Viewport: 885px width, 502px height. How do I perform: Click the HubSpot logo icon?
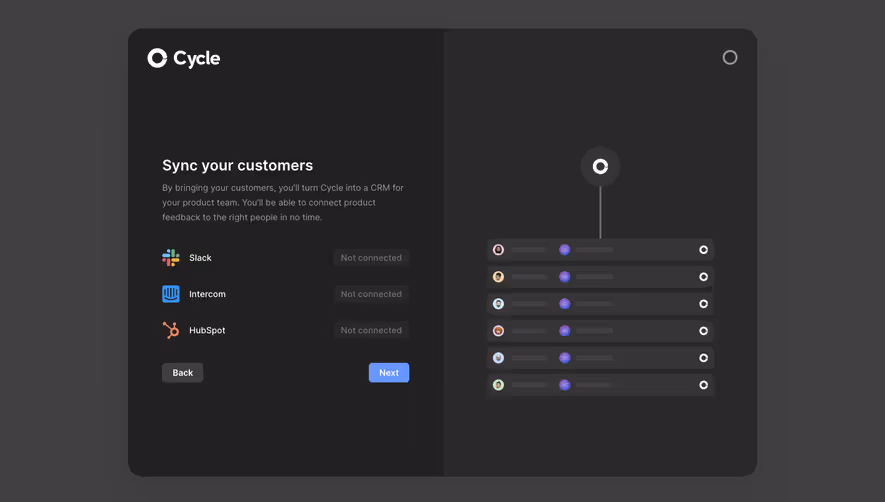171,330
